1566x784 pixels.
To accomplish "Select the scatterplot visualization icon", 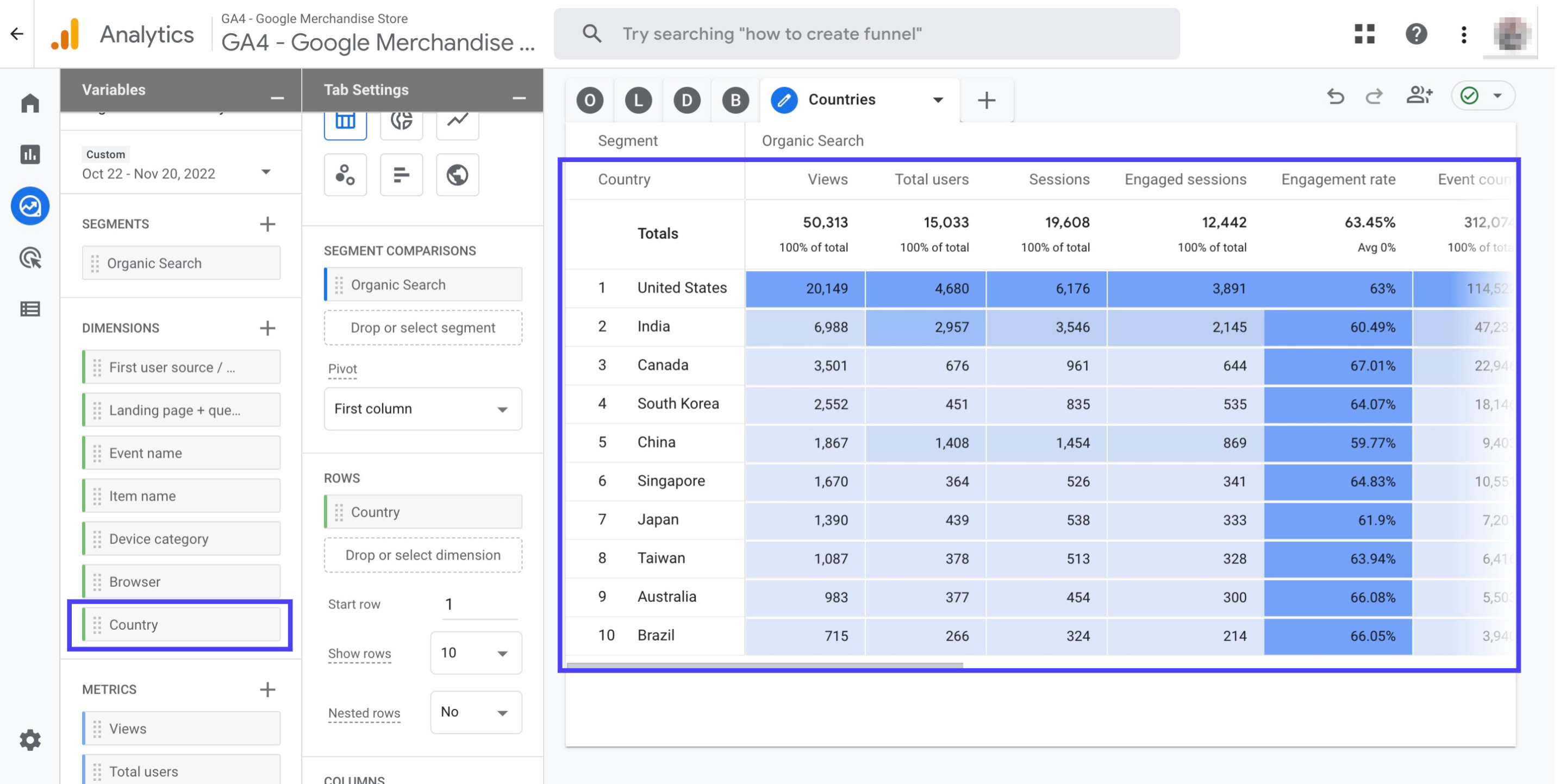I will [345, 175].
